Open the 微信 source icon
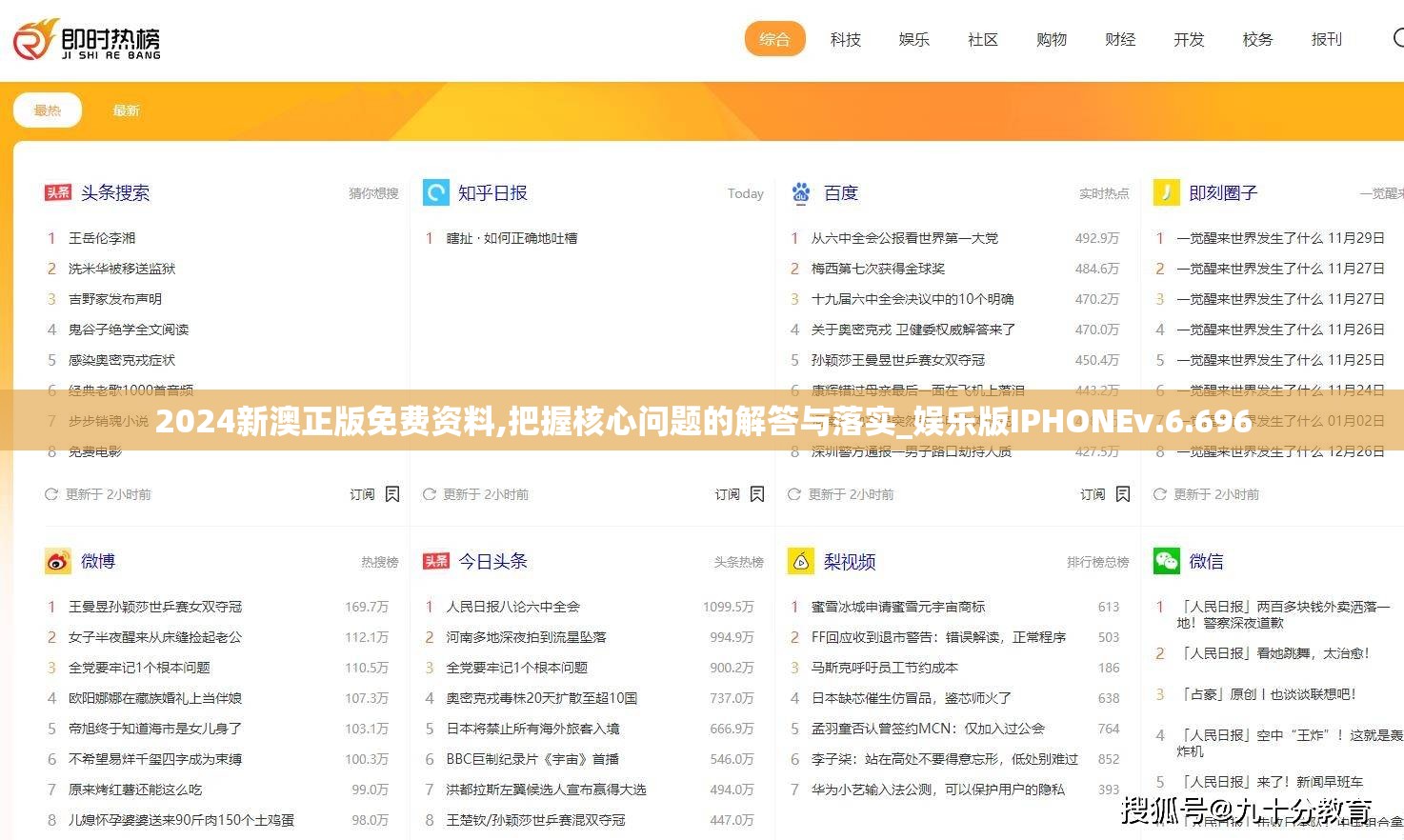 click(1166, 561)
